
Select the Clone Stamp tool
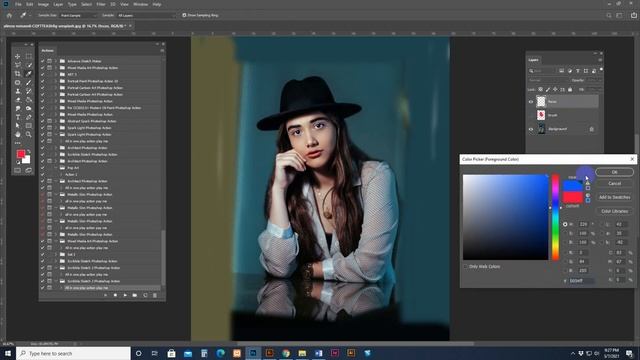pos(18,91)
